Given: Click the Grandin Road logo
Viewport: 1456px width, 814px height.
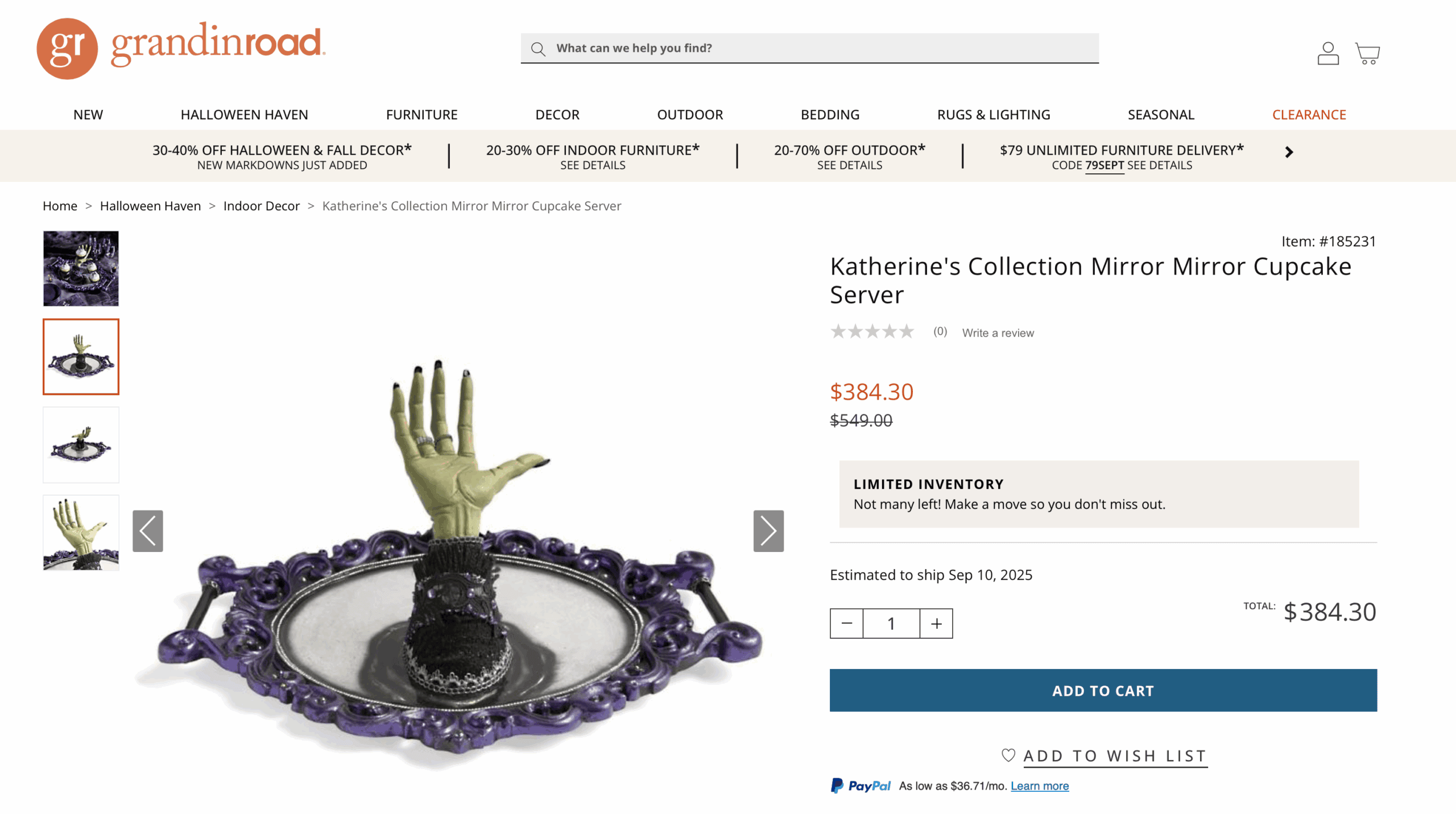Looking at the screenshot, I should (181, 48).
